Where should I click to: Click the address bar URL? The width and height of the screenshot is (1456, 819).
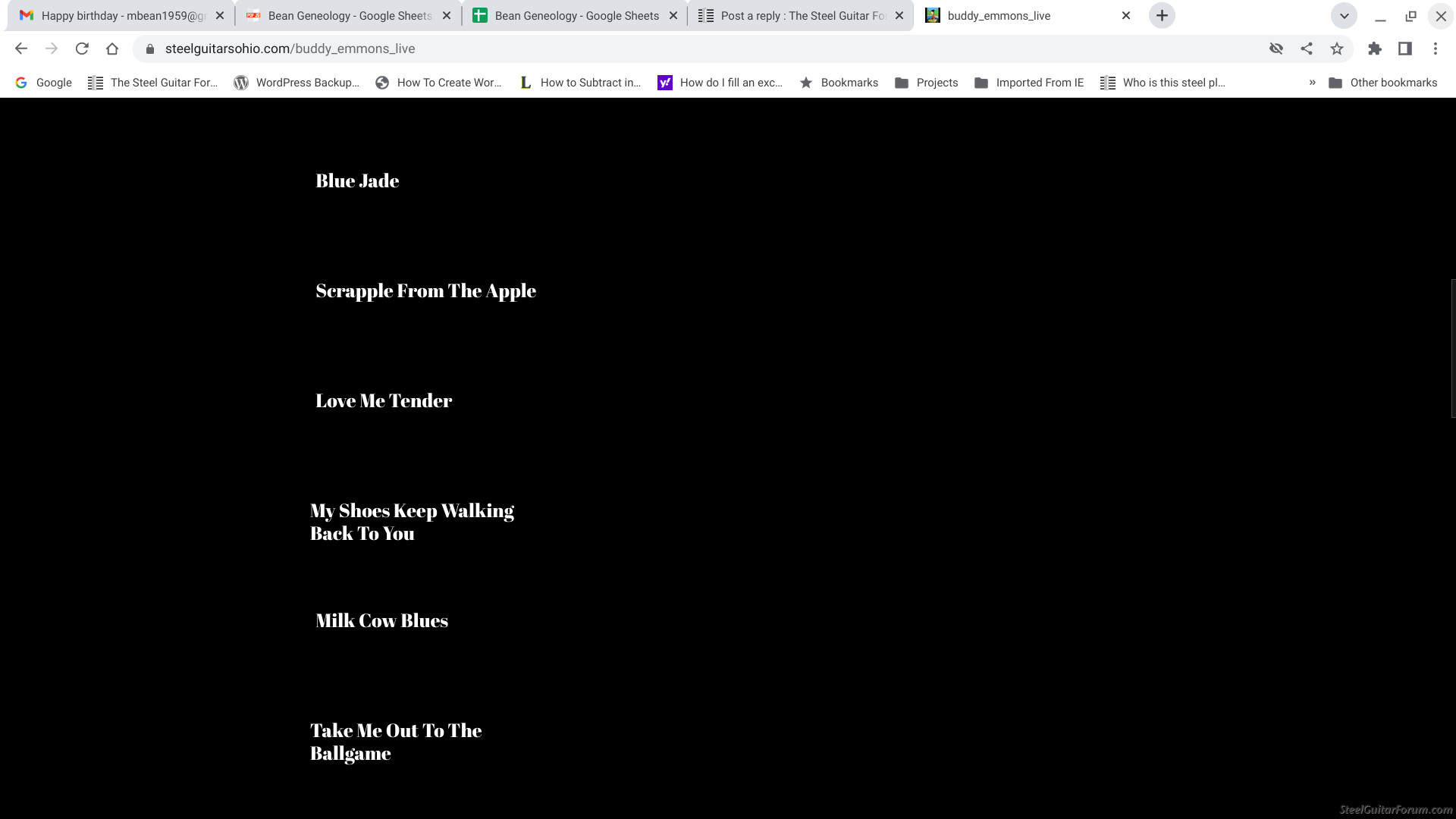290,49
